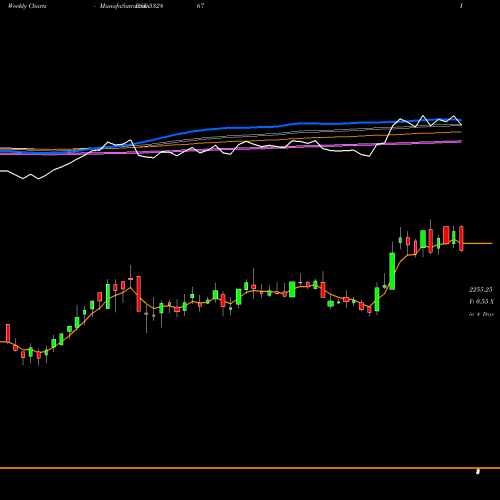Screen dimensions: 500x500
Task: Click the tall red candle after the first peak
Action: tap(139, 294)
